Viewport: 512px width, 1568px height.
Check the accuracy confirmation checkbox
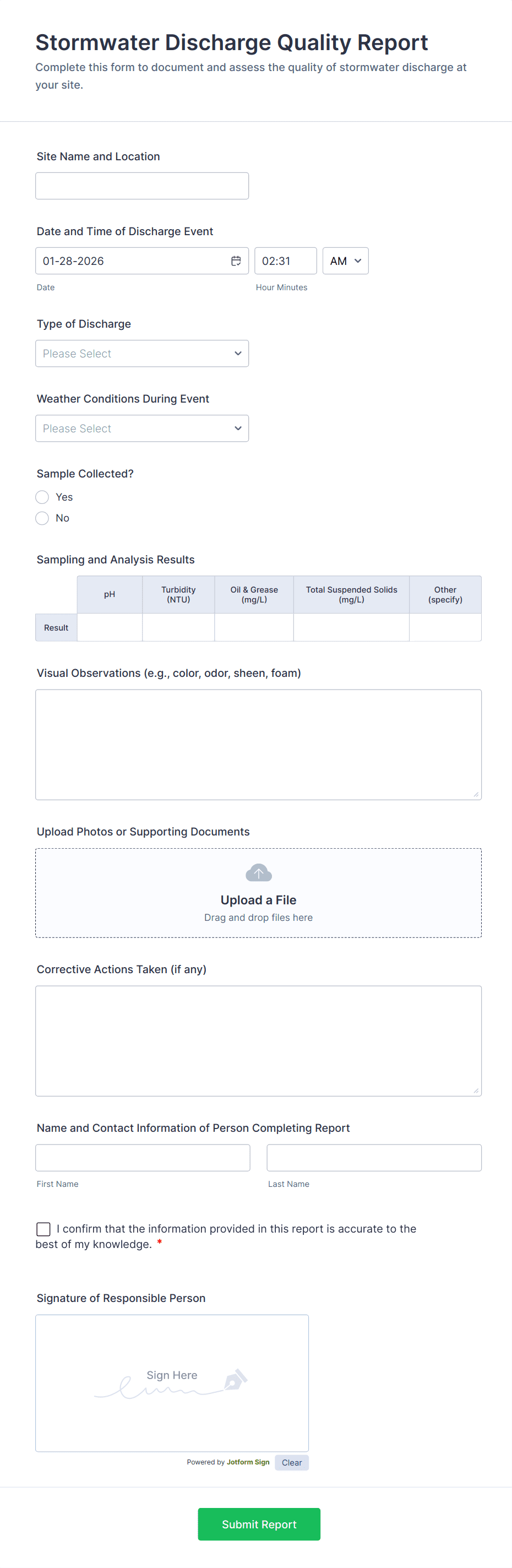click(43, 1229)
